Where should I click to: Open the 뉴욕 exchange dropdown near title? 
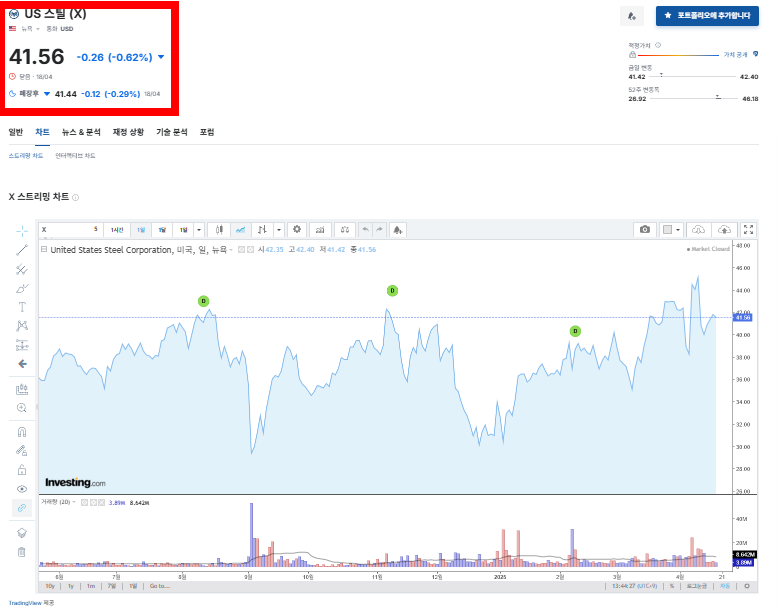[30, 29]
